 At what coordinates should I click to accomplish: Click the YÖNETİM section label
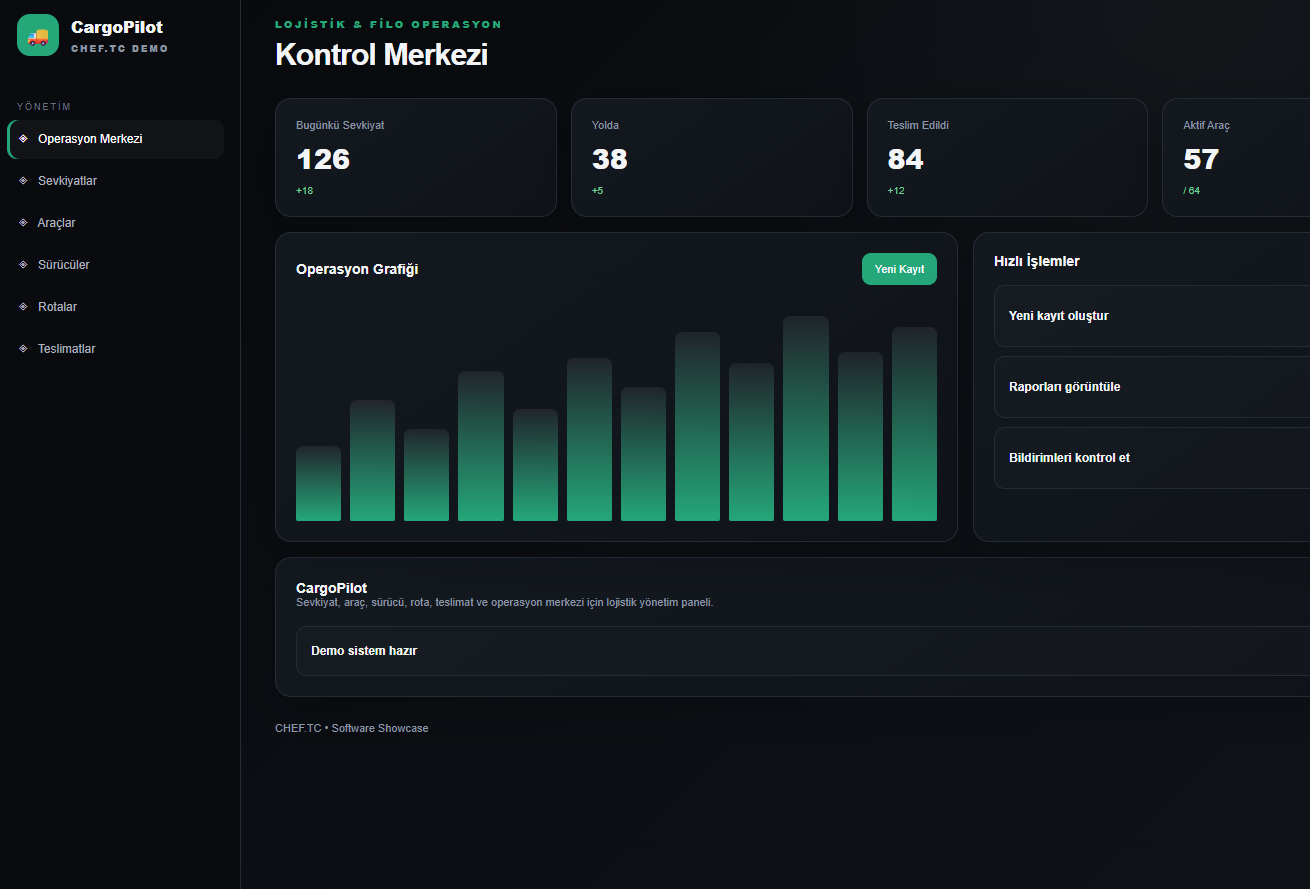[44, 107]
